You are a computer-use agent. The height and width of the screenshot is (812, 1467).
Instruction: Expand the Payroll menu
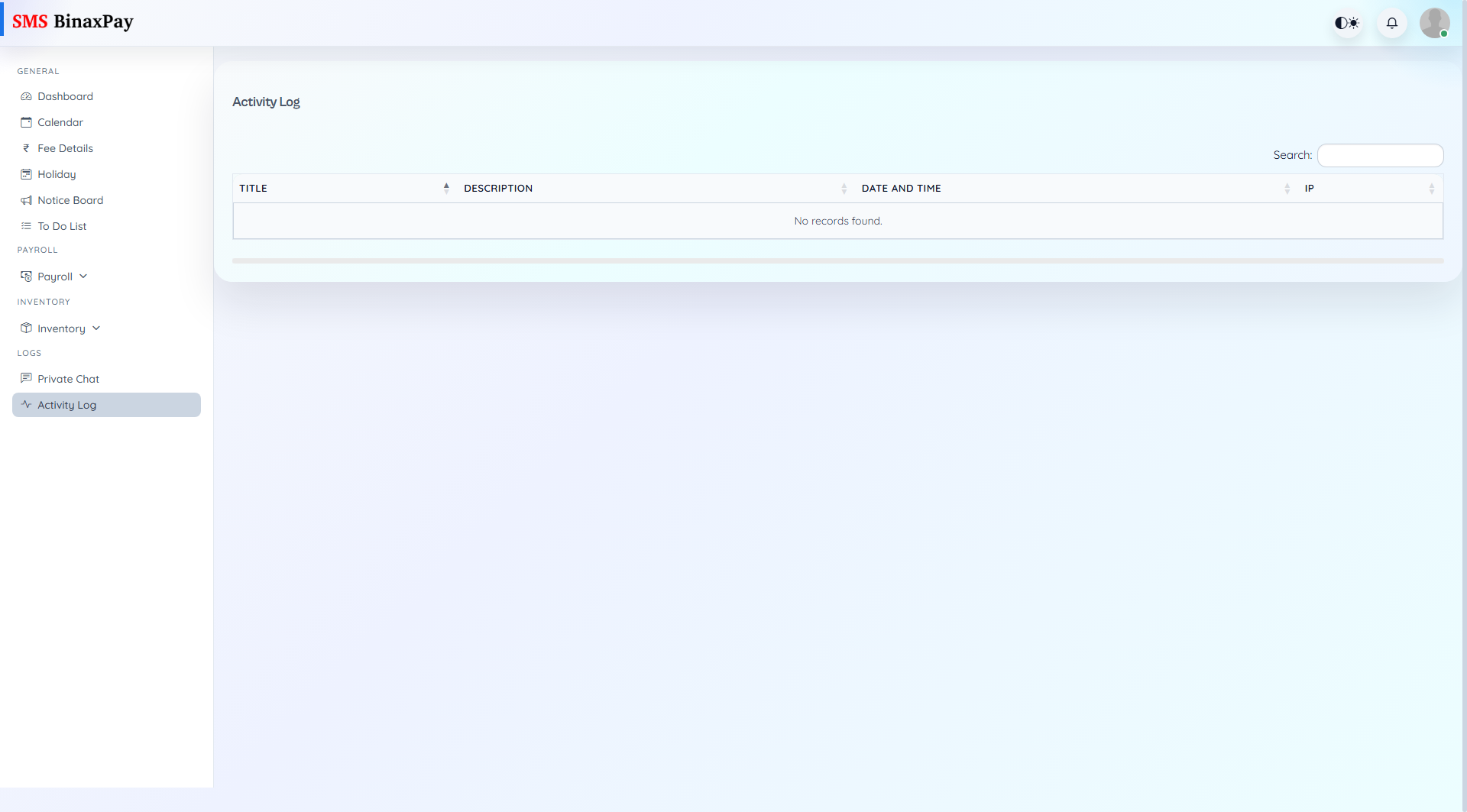[55, 276]
